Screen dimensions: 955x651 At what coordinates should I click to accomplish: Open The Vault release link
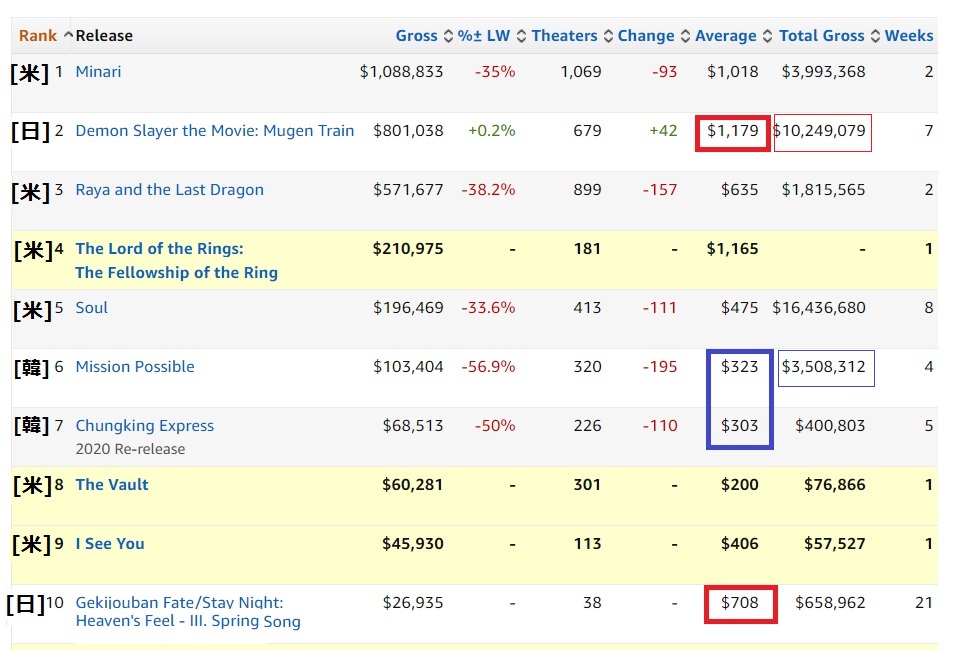[x=112, y=485]
